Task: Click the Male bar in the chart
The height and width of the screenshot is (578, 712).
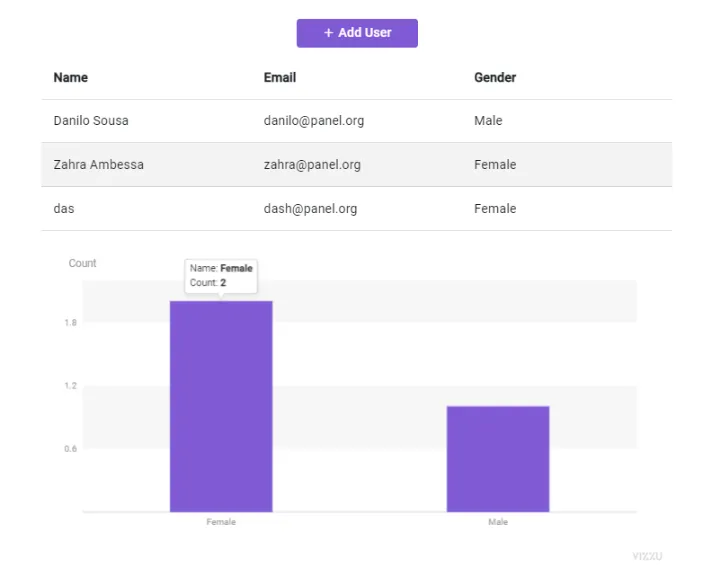Action: click(498, 459)
